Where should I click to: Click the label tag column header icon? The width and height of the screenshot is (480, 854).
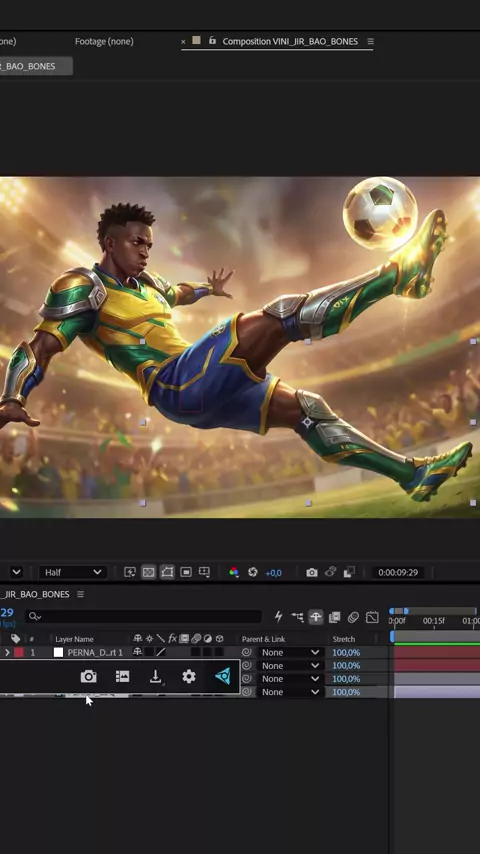tap(15, 639)
